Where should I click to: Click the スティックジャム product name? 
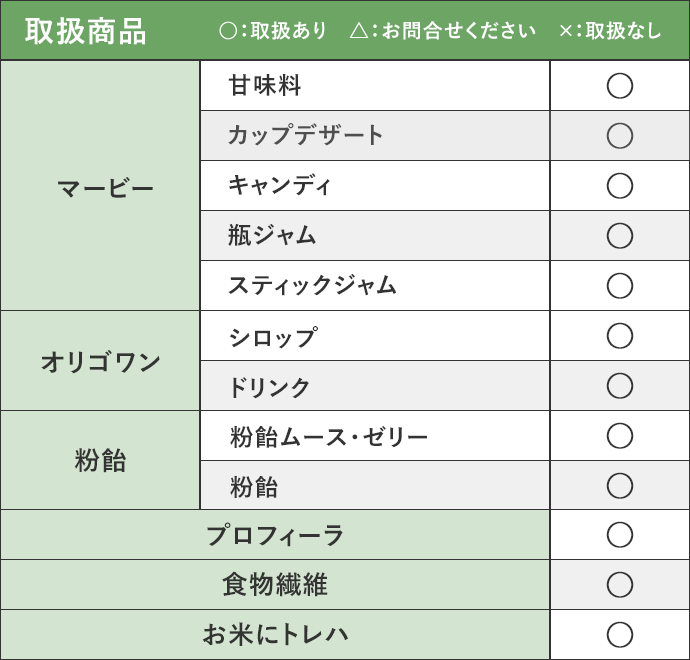(x=312, y=285)
